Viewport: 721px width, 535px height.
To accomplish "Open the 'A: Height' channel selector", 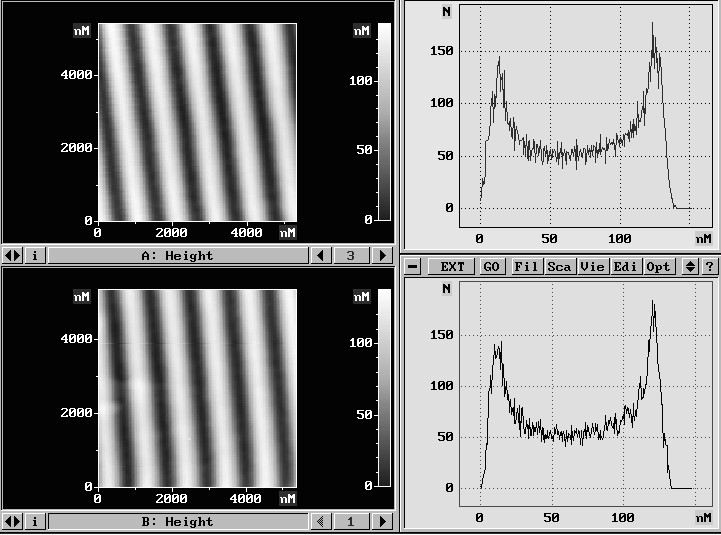I will point(177,256).
